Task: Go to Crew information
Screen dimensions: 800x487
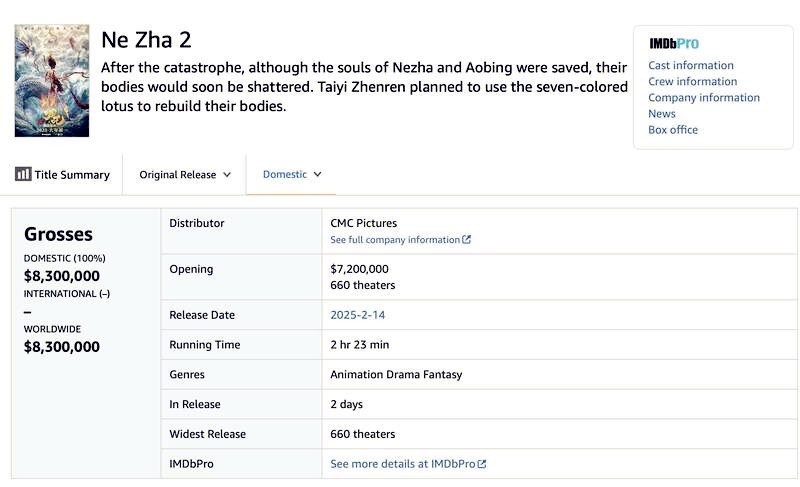Action: (x=692, y=81)
